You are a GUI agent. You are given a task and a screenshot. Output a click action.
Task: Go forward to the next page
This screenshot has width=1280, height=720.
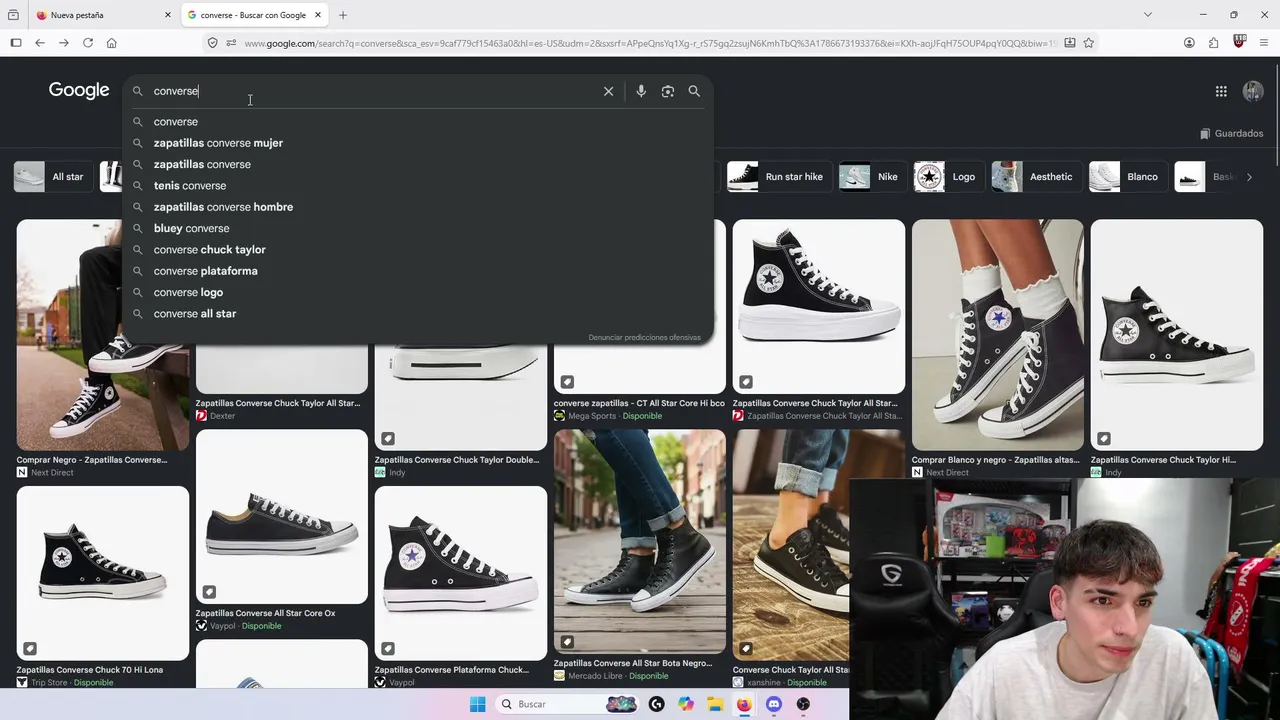(x=64, y=43)
